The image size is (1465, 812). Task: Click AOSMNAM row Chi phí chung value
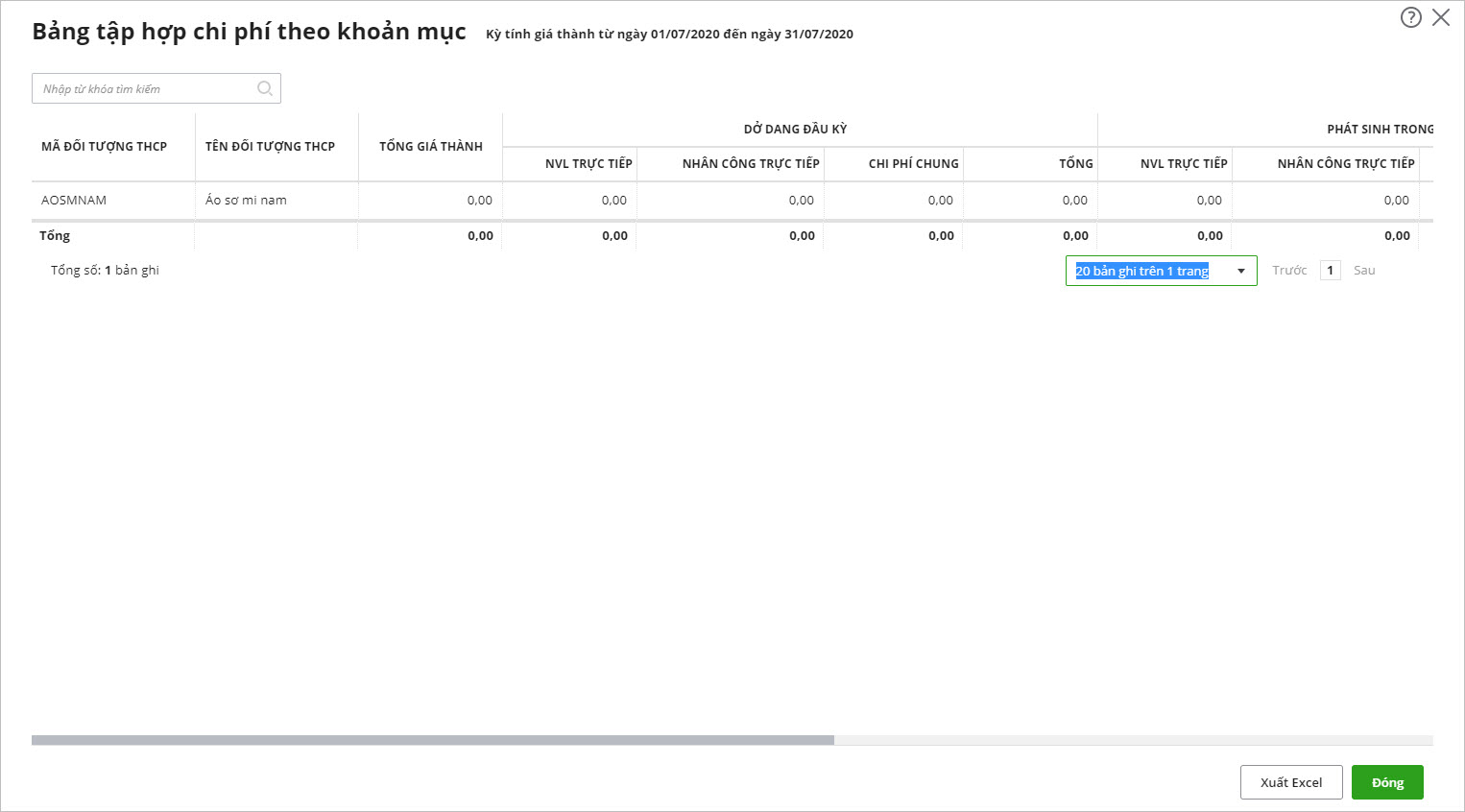pos(940,201)
